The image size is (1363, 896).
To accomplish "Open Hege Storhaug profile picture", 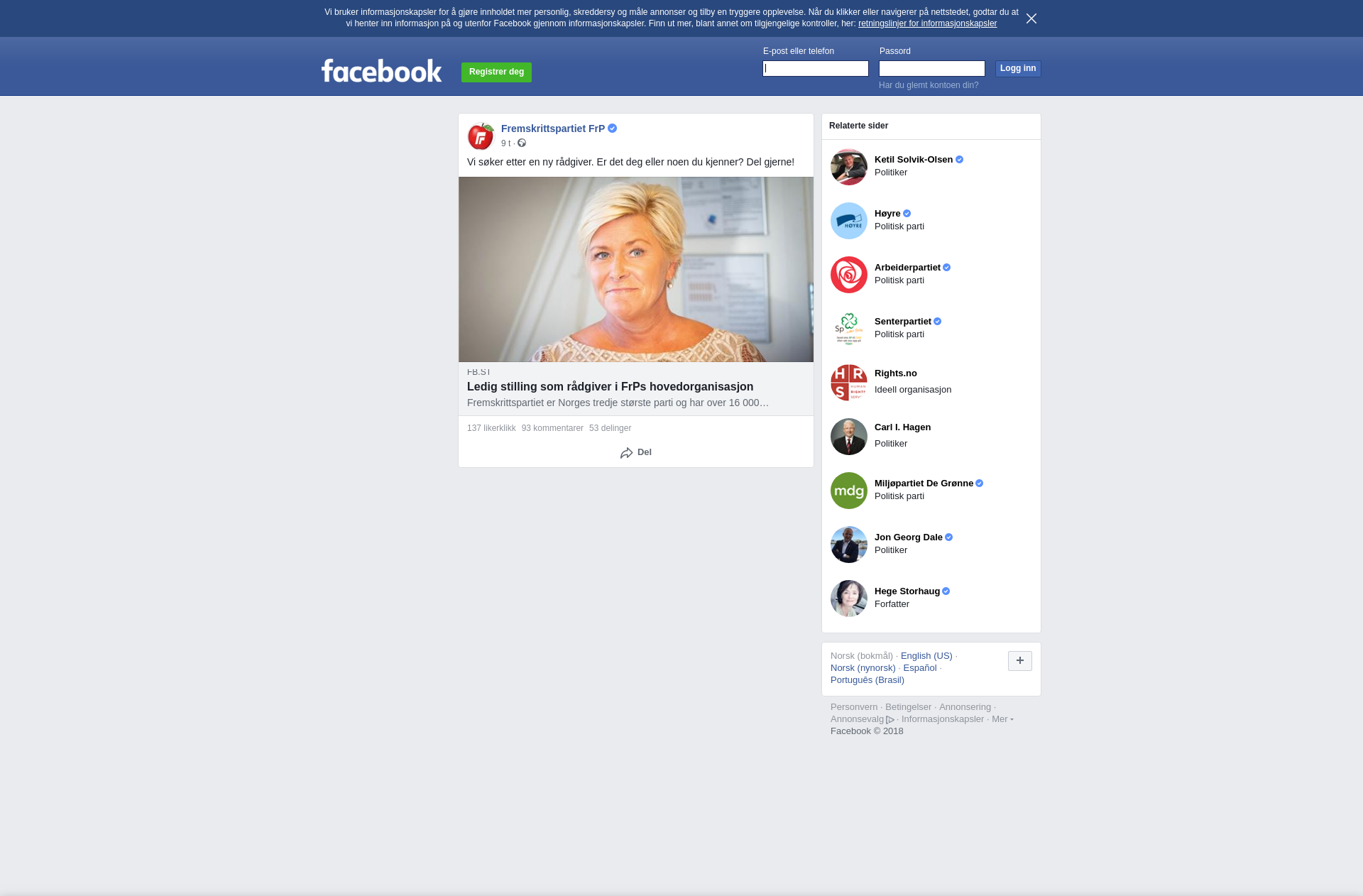I will click(x=849, y=599).
